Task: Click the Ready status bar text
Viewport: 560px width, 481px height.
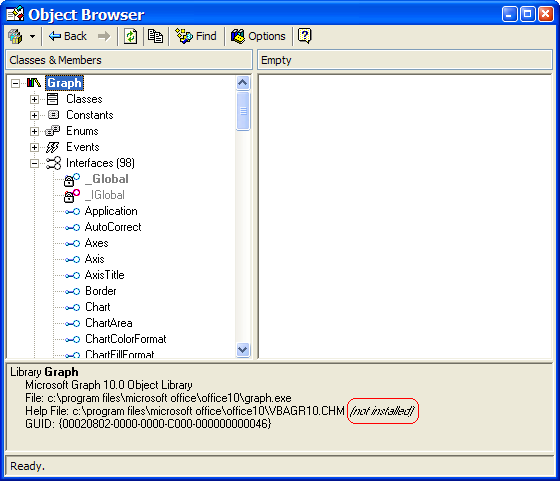Action: click(28, 466)
